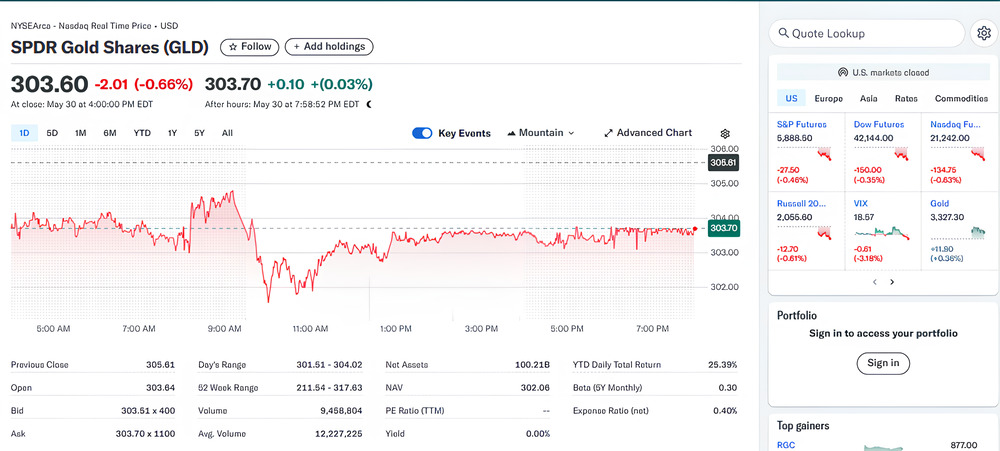Open the S&P Futures quote
The width and height of the screenshot is (1000, 451).
800,124
